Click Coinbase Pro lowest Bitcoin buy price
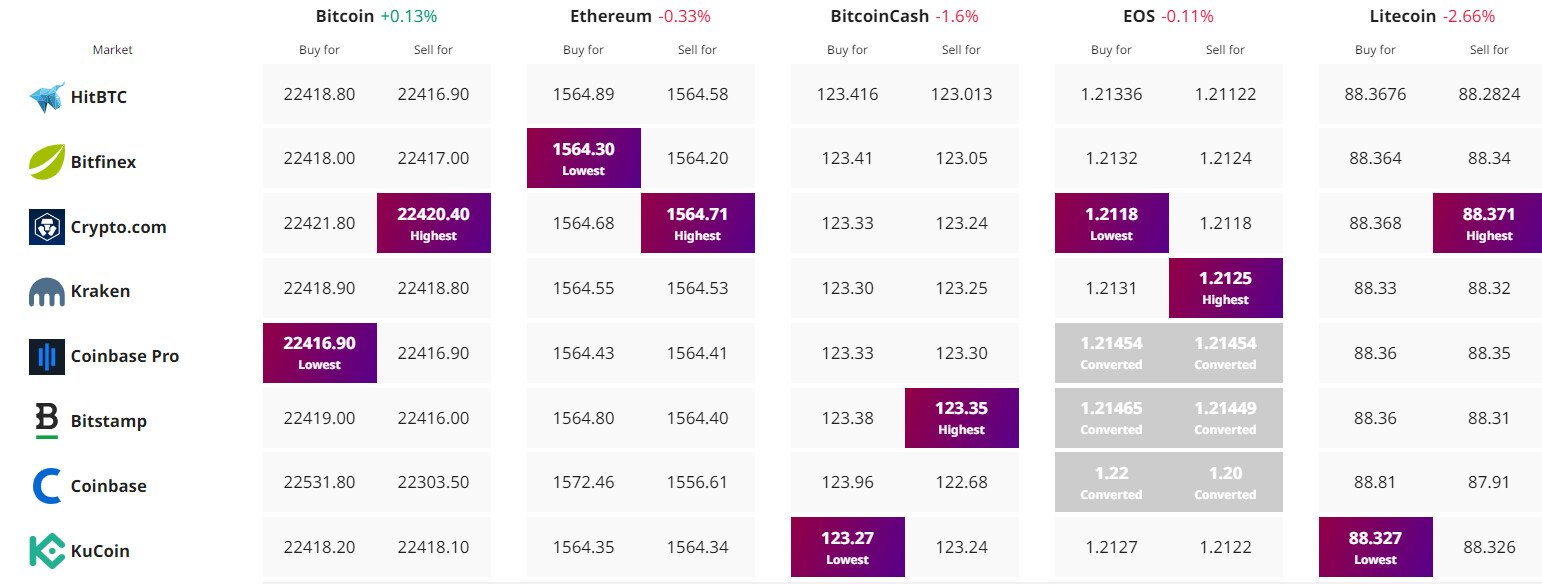Image resolution: width=1542 pixels, height=584 pixels. pos(319,352)
